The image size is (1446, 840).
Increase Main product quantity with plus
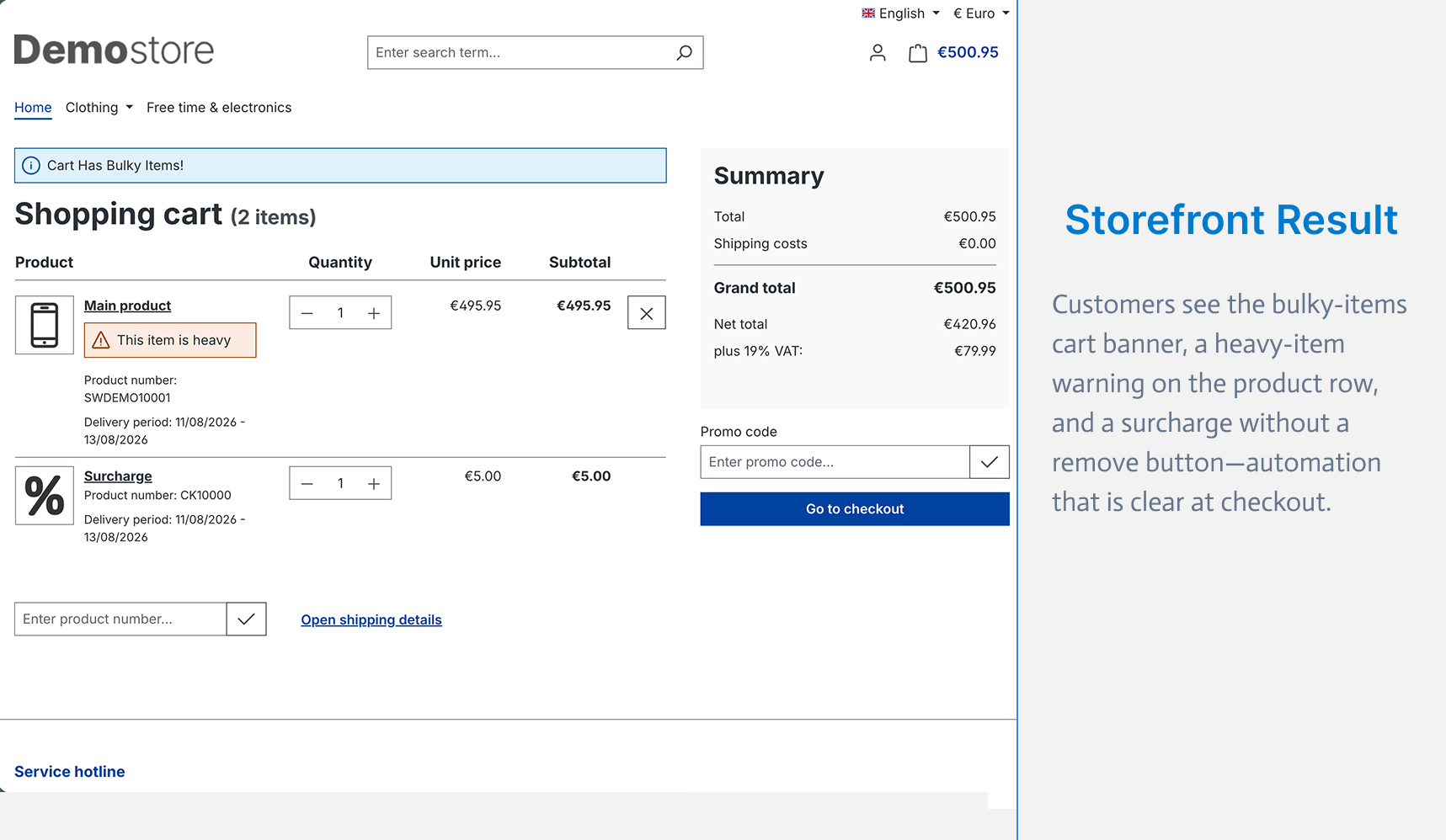tap(374, 313)
